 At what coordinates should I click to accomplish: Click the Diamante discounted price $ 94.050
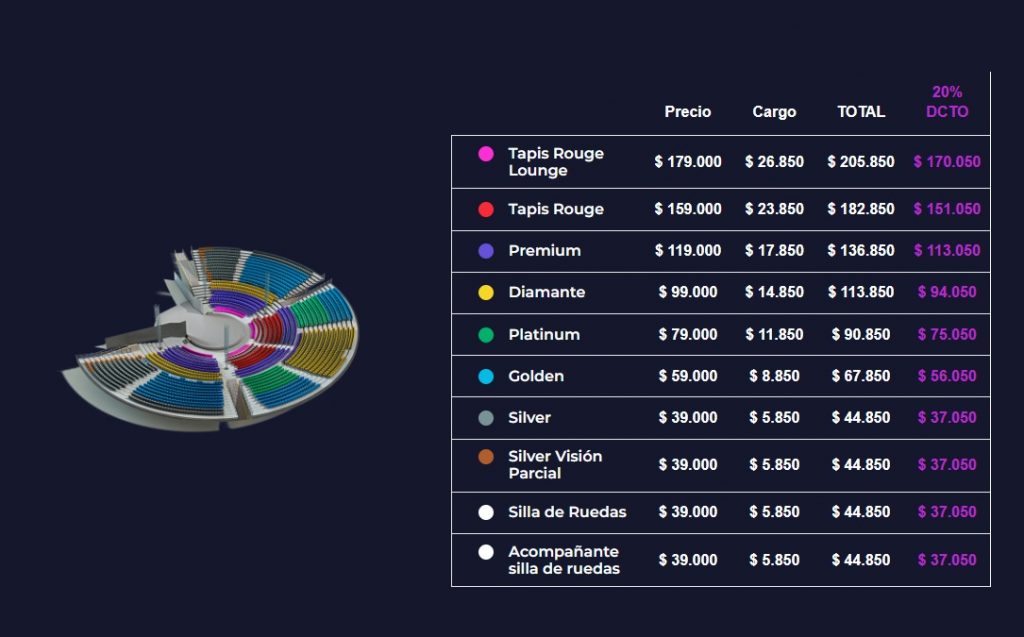point(947,293)
